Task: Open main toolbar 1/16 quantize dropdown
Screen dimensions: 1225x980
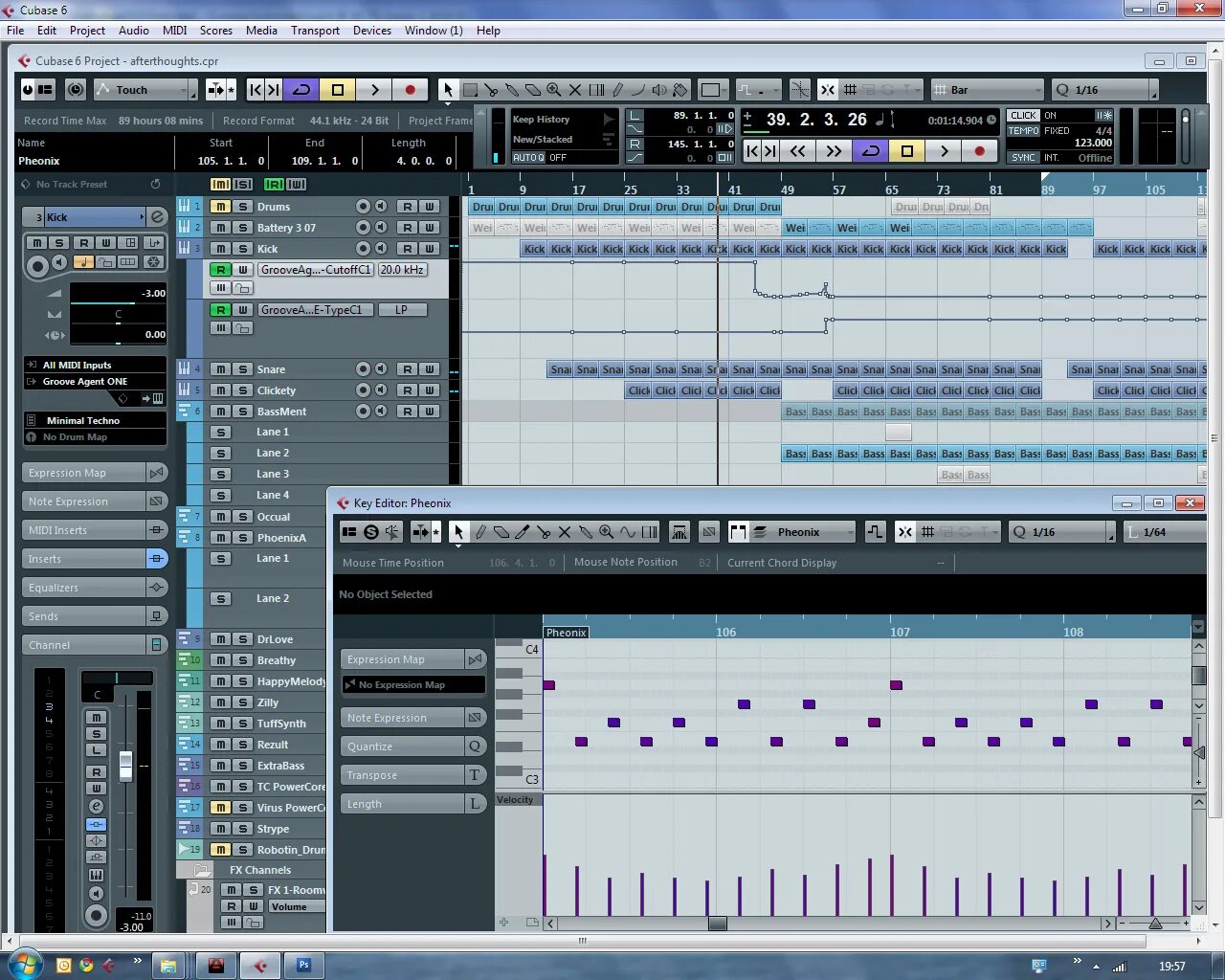Action: [1104, 90]
